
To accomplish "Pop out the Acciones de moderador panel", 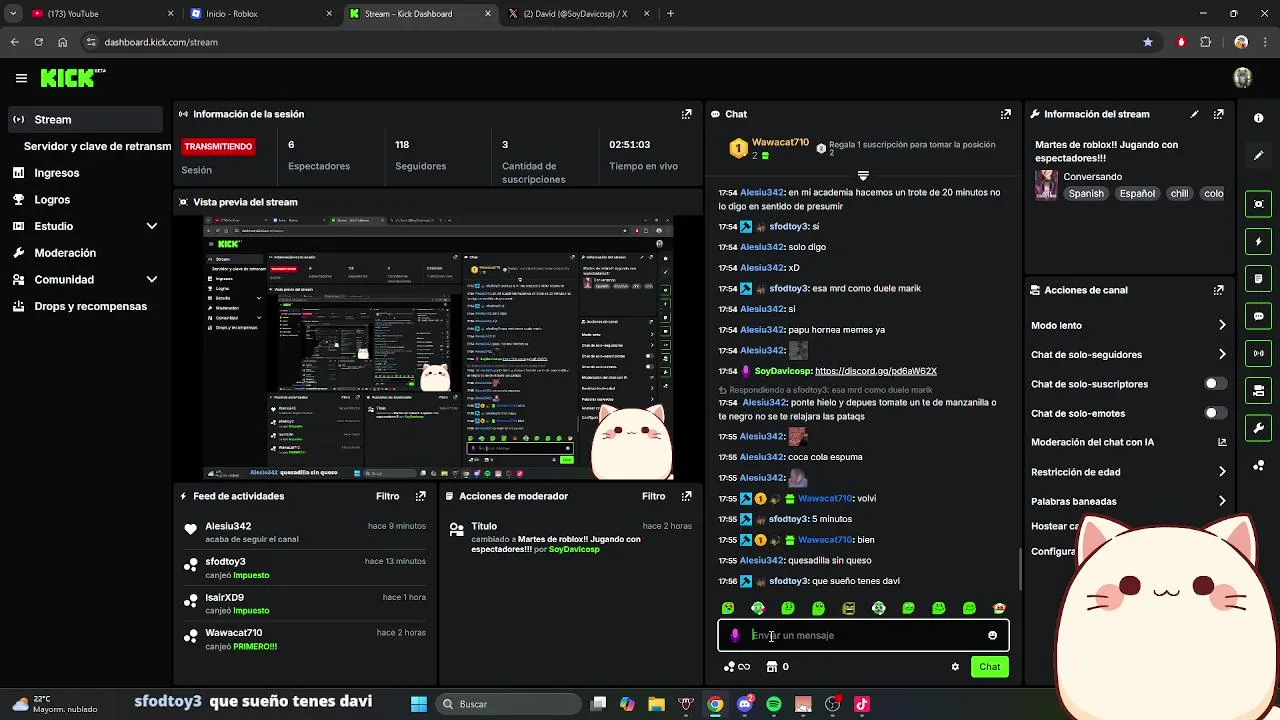I will (x=686, y=496).
